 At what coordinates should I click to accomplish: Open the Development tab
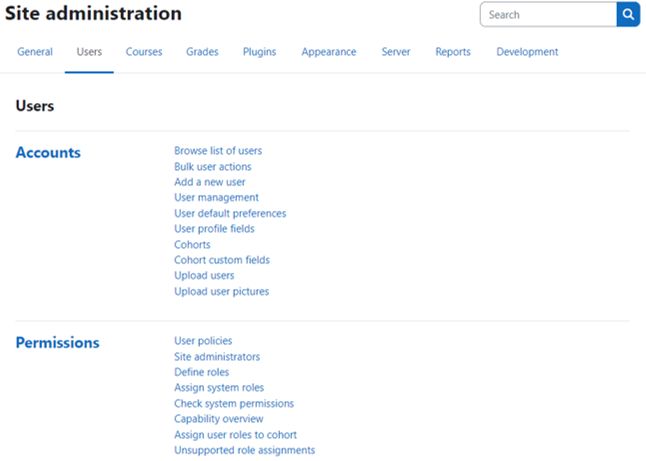coord(527,52)
